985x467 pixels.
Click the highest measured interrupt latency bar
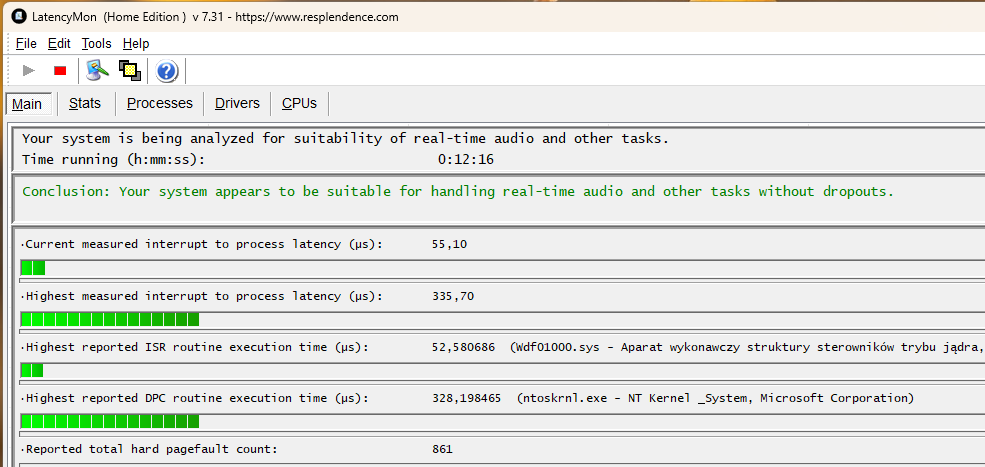(110, 319)
